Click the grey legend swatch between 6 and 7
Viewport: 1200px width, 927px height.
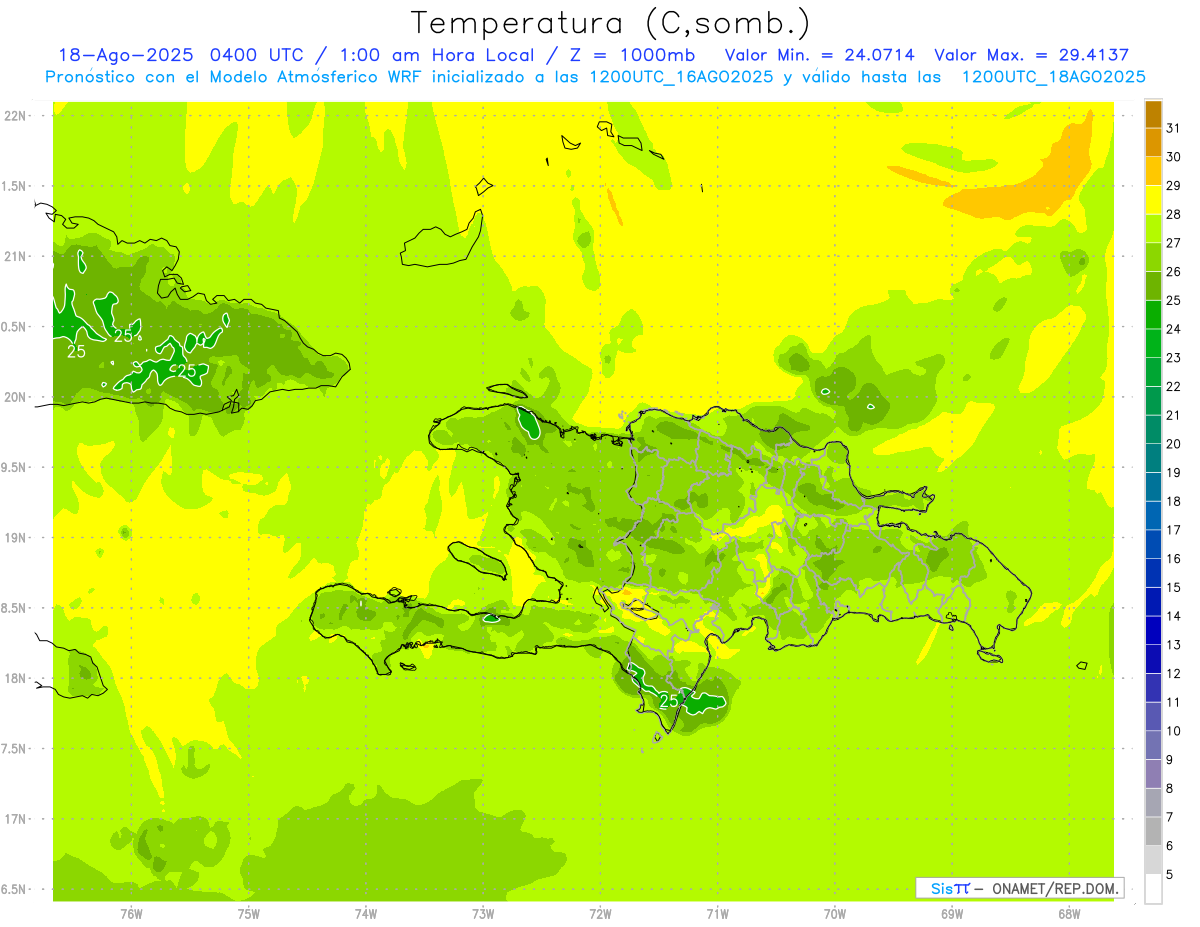pyautogui.click(x=1153, y=831)
